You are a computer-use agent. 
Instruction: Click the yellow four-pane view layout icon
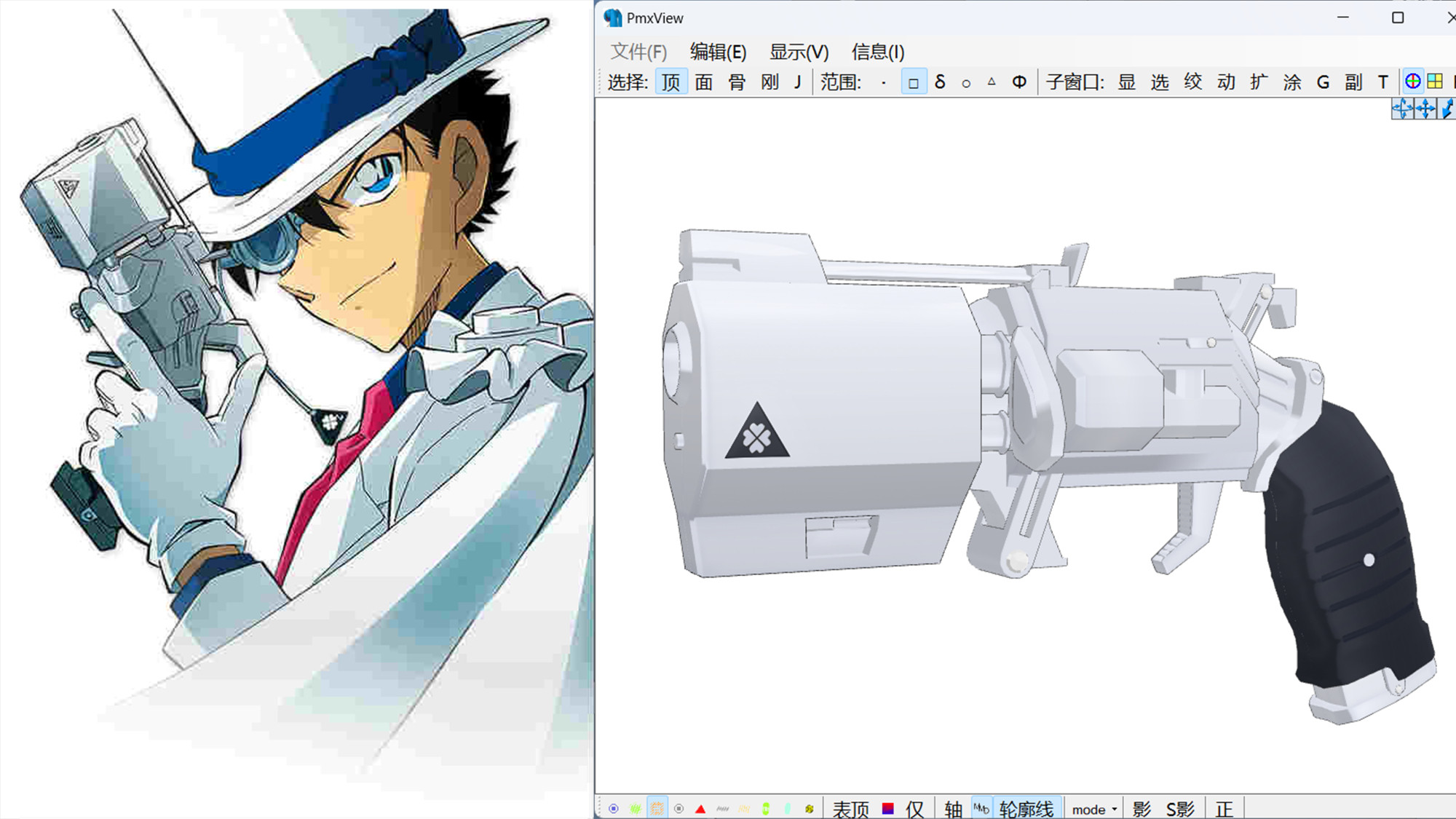tap(1435, 82)
